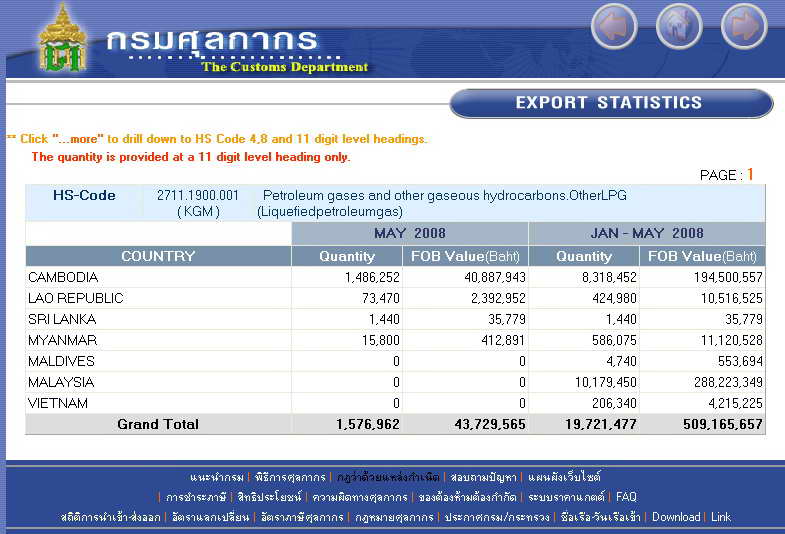Click the COUNTRY column header
The image size is (785, 534).
point(158,256)
